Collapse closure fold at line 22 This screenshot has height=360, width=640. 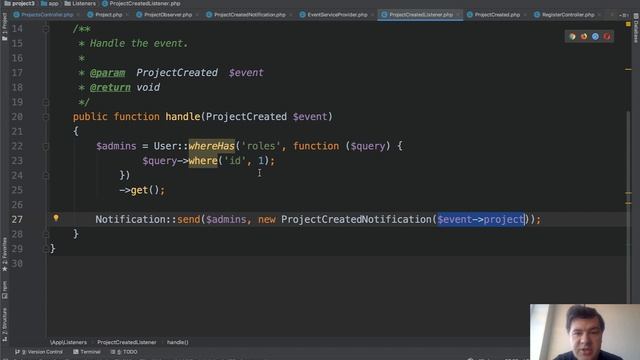tap(45, 146)
